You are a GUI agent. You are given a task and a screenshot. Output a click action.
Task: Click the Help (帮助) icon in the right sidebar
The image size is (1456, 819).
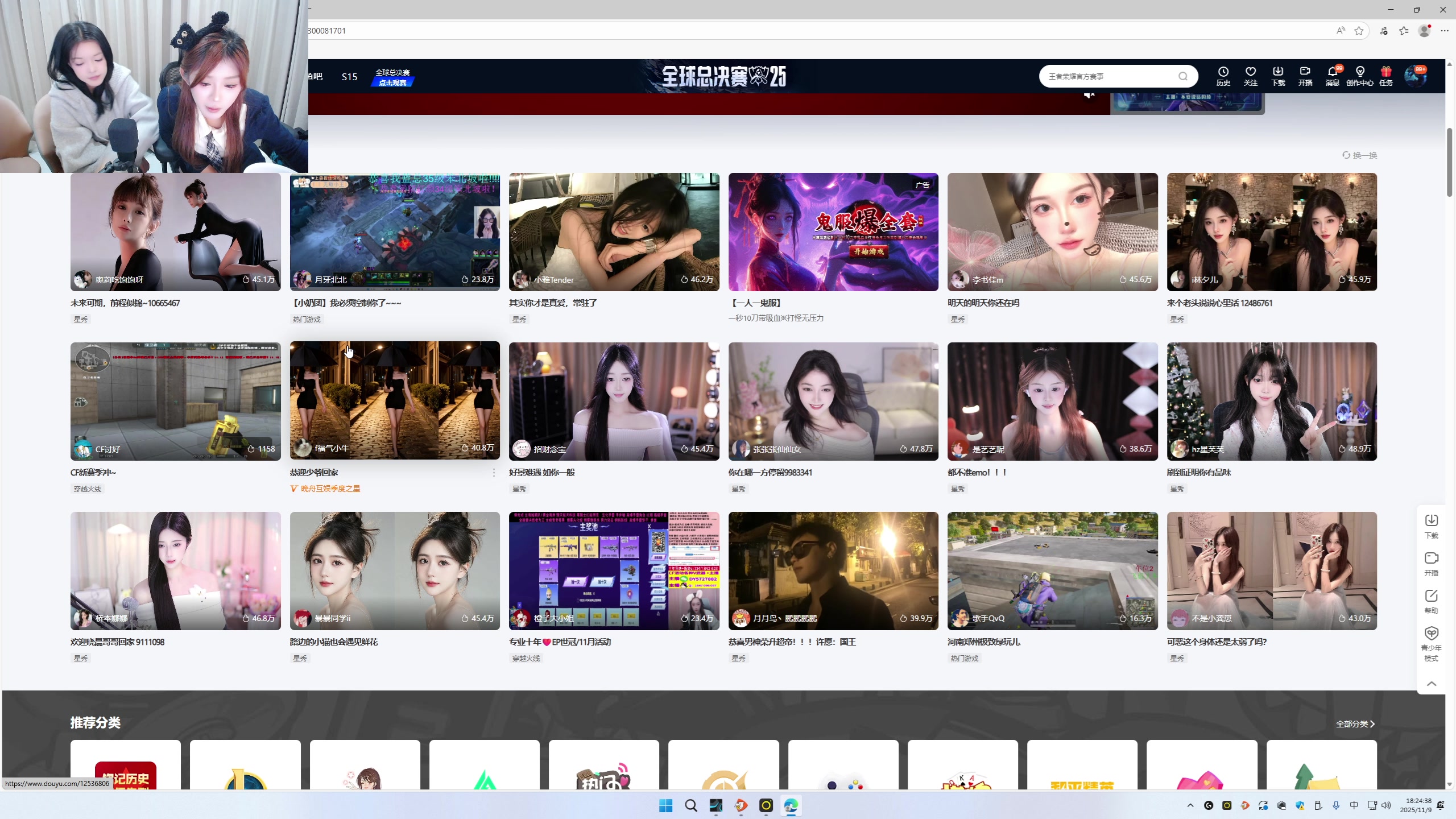coord(1431,596)
